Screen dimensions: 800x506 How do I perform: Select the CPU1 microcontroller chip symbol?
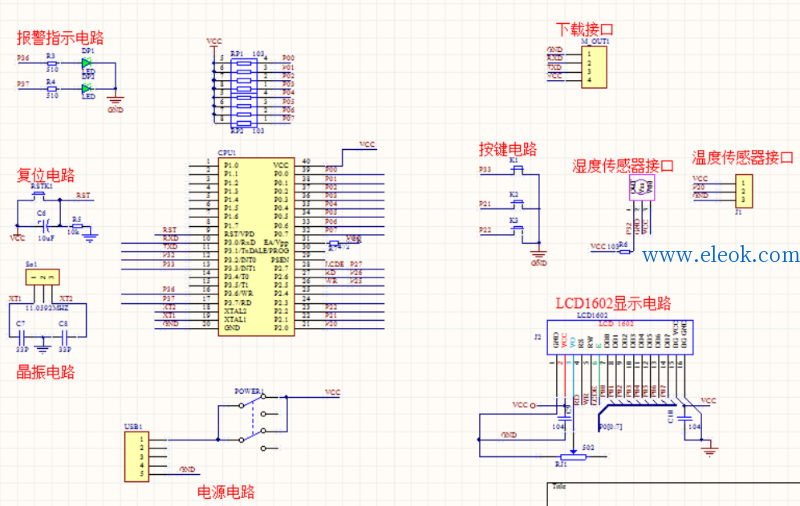(x=256, y=246)
